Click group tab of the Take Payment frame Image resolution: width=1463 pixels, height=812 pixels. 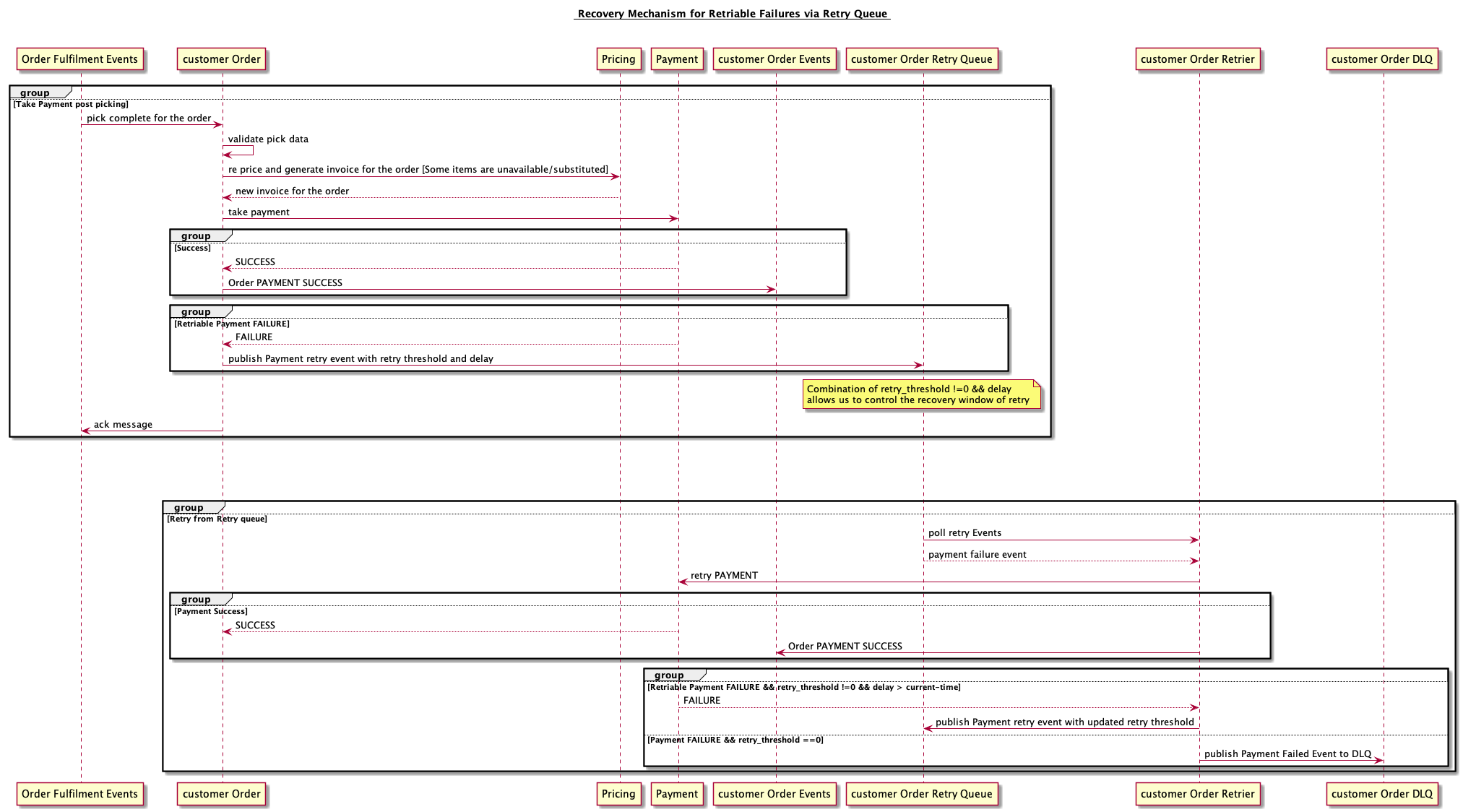[40, 92]
